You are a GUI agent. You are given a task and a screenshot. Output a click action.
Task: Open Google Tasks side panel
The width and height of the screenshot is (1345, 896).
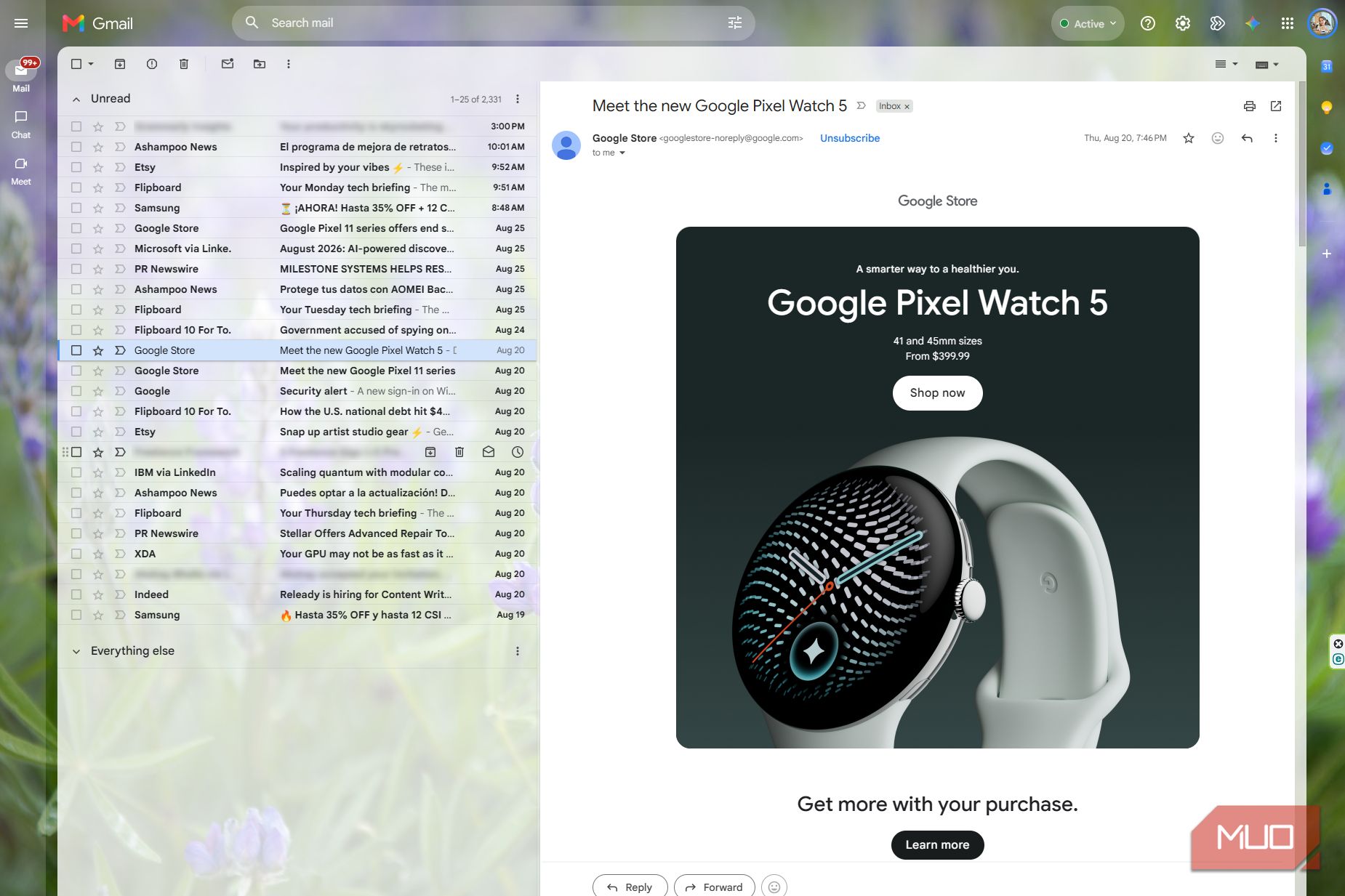[1327, 148]
